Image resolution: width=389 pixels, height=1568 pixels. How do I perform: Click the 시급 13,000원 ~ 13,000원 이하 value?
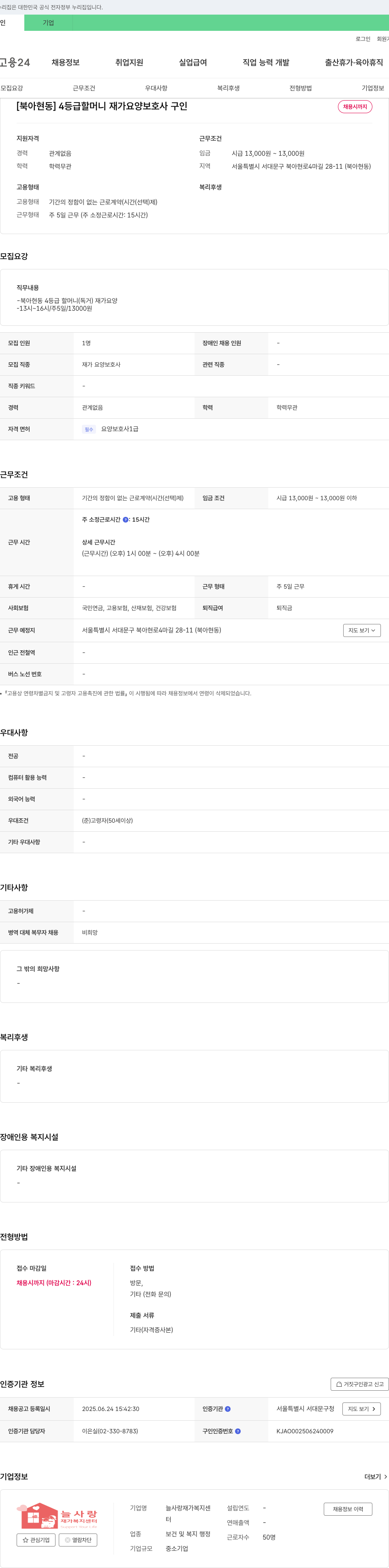[x=317, y=498]
